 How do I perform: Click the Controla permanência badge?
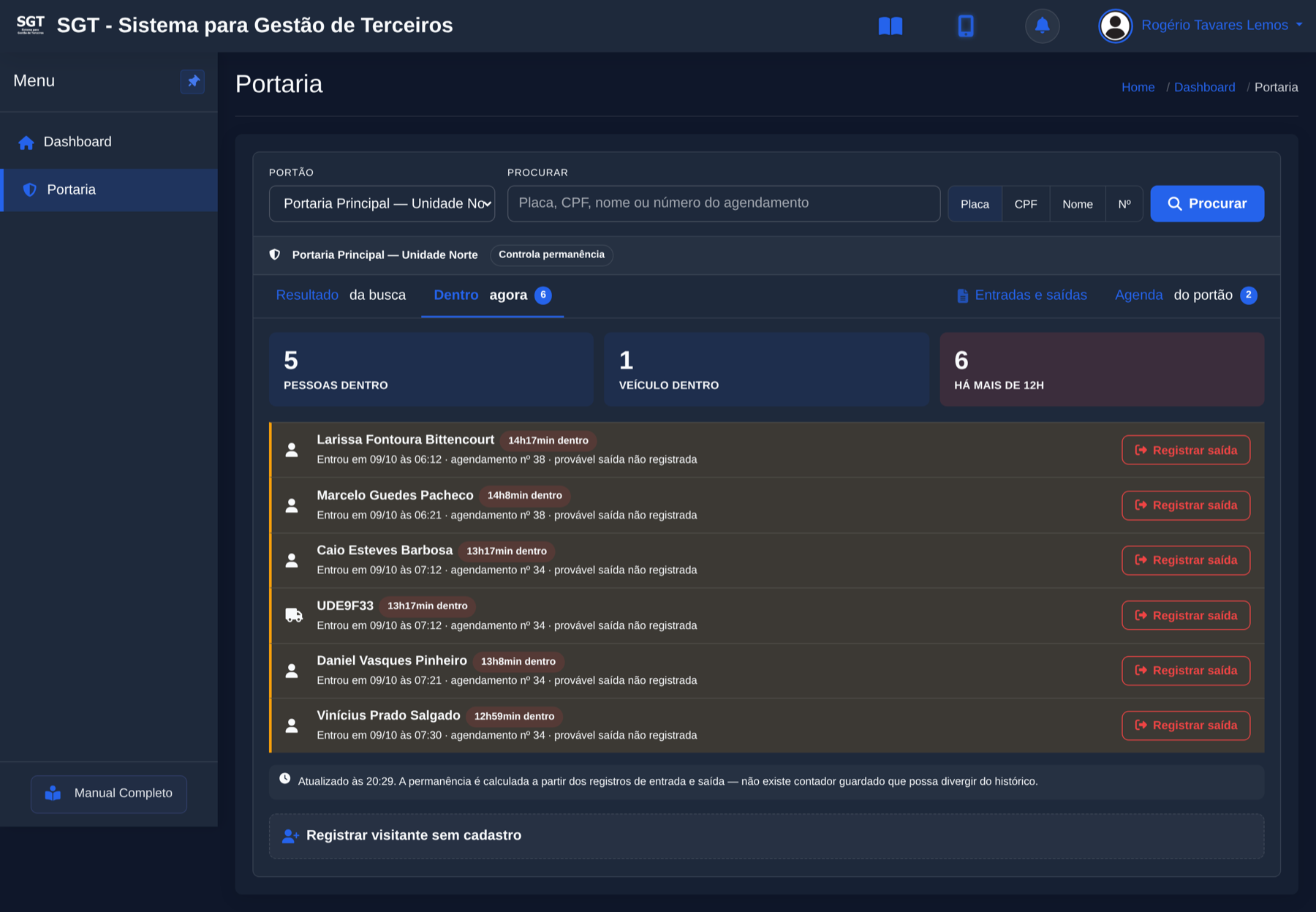(551, 255)
